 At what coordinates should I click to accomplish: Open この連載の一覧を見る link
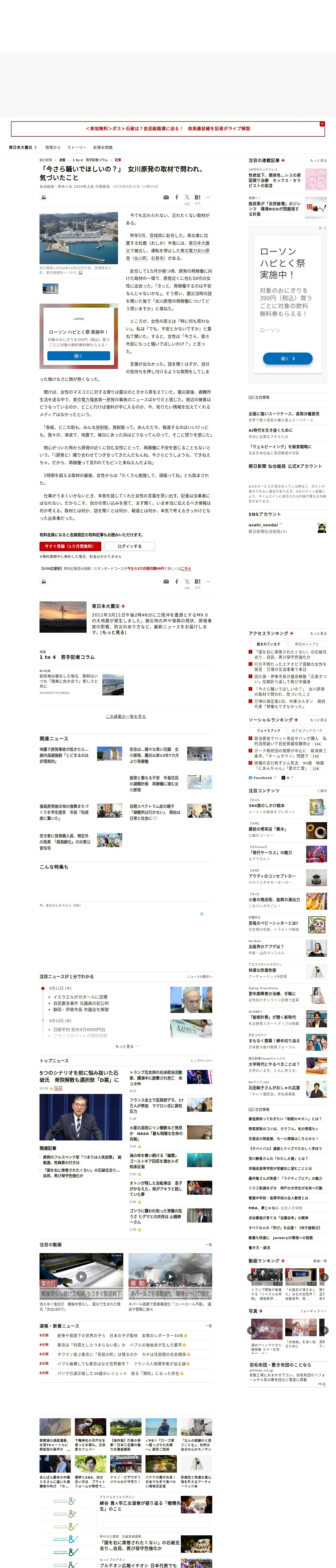click(x=126, y=716)
